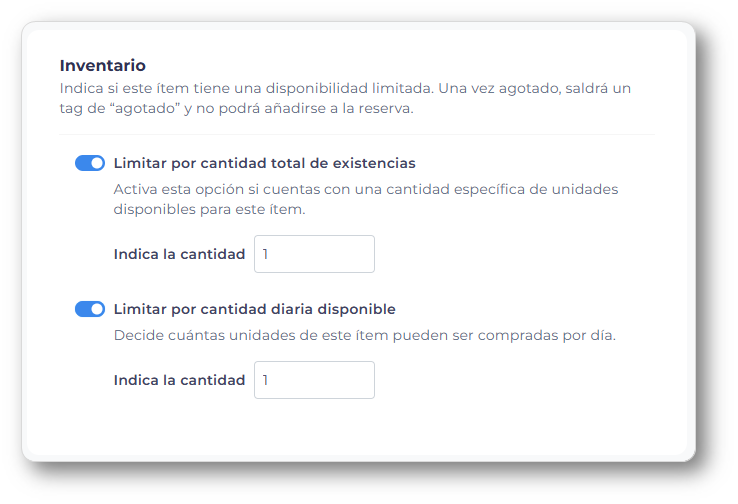Image resolution: width=738 pixels, height=504 pixels.
Task: Toggle off limit by total stock quantity
Action: [x=90, y=163]
